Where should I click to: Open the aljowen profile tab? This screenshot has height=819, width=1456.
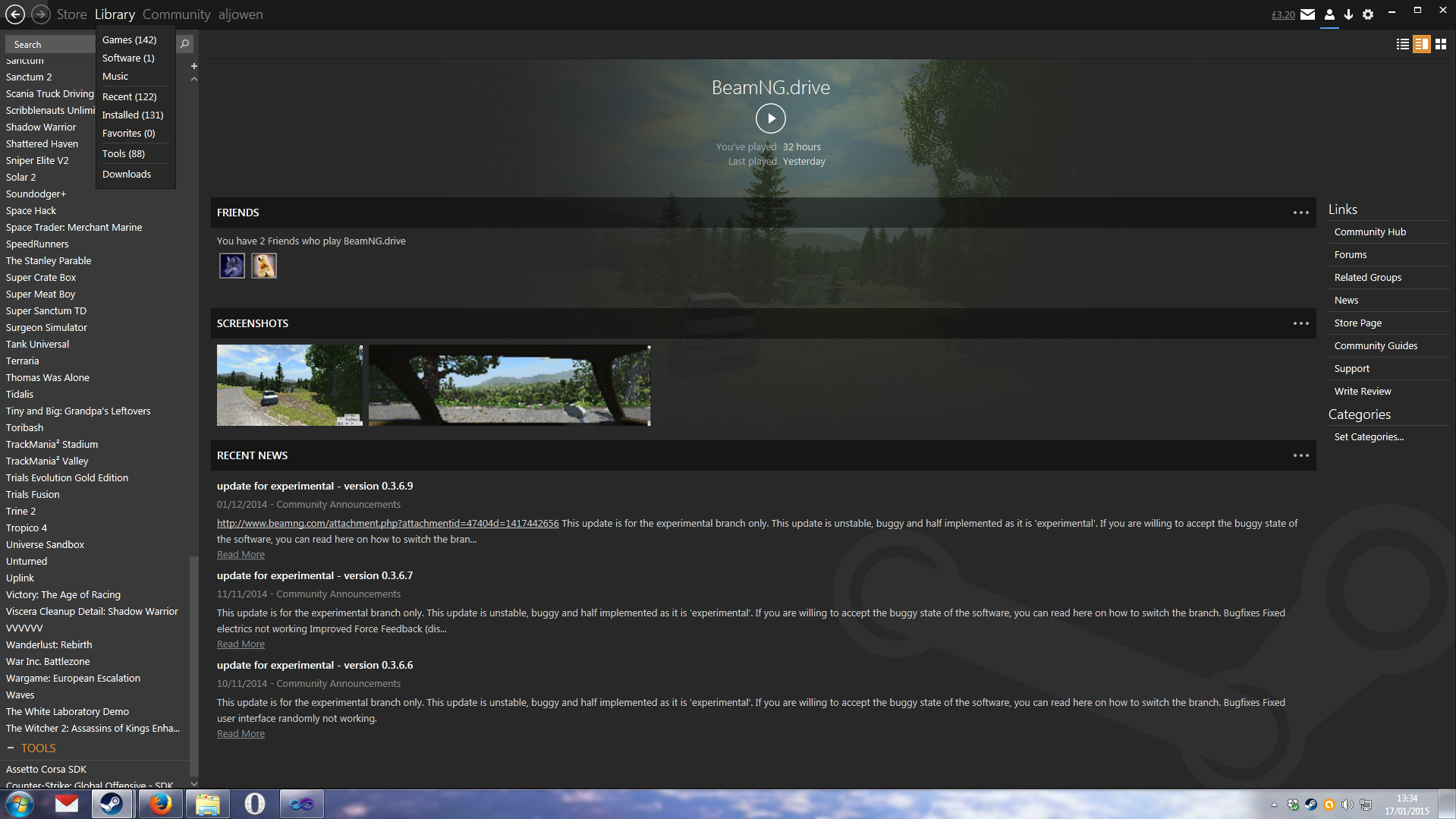[241, 14]
